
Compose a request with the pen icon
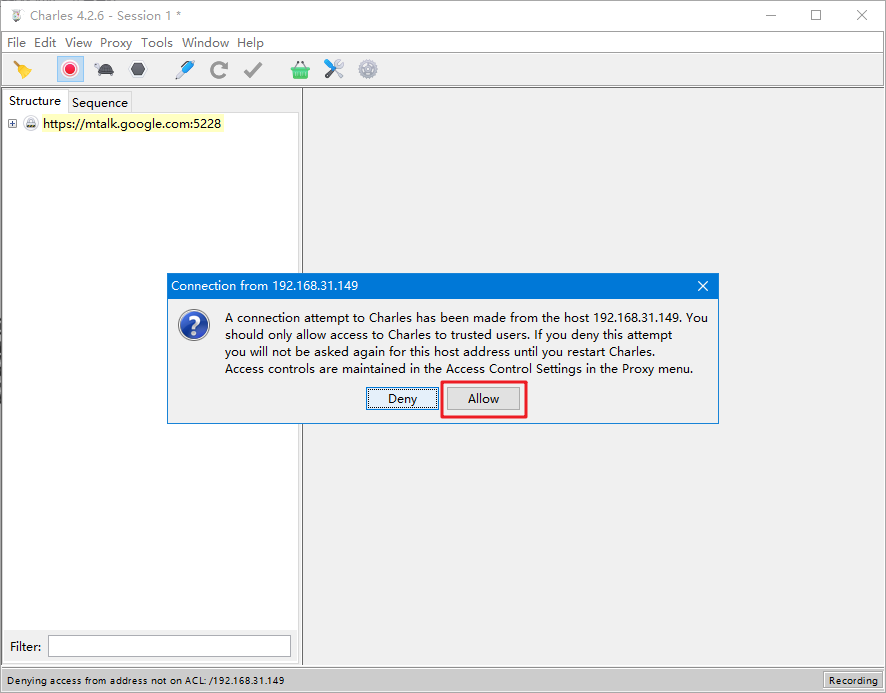pos(185,70)
